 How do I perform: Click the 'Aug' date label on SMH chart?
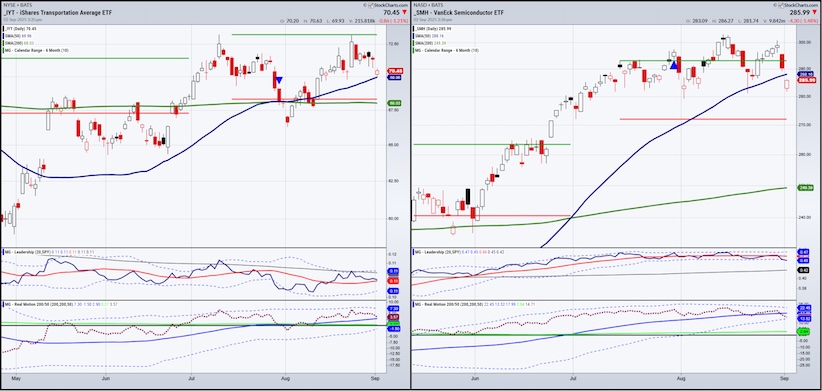681,377
